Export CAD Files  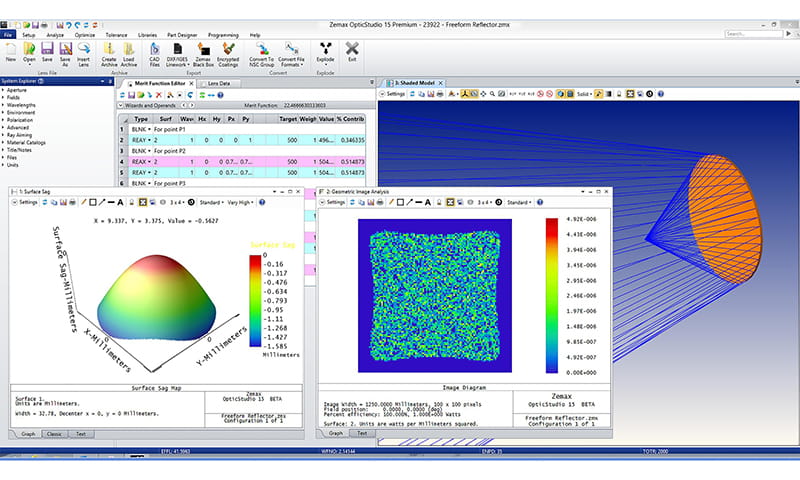click(x=154, y=54)
